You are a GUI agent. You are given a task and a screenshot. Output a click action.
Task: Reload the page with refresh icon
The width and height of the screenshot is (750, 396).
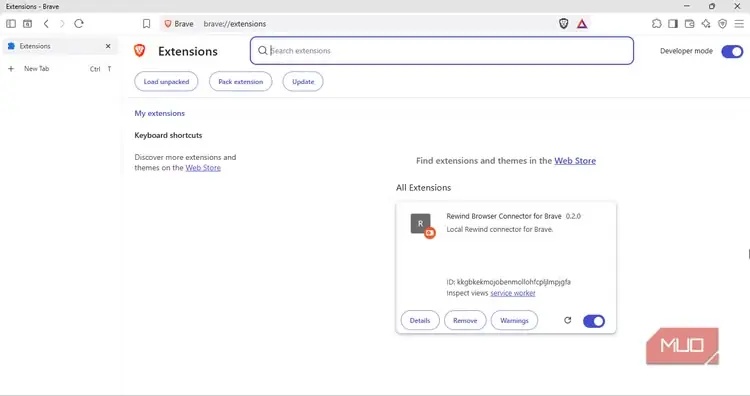(79, 23)
